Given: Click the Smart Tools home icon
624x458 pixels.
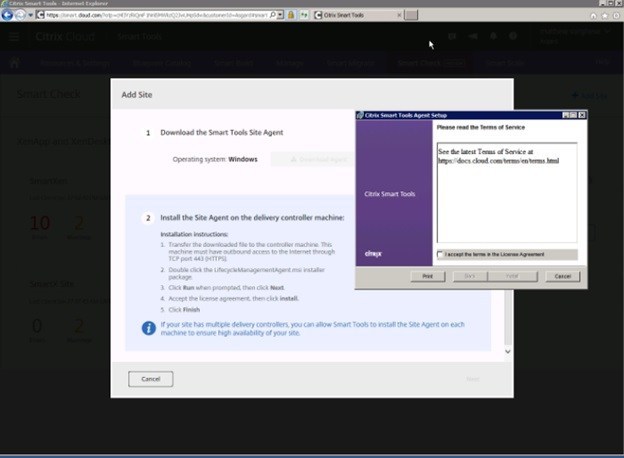Looking at the screenshot, I should coord(15,62).
